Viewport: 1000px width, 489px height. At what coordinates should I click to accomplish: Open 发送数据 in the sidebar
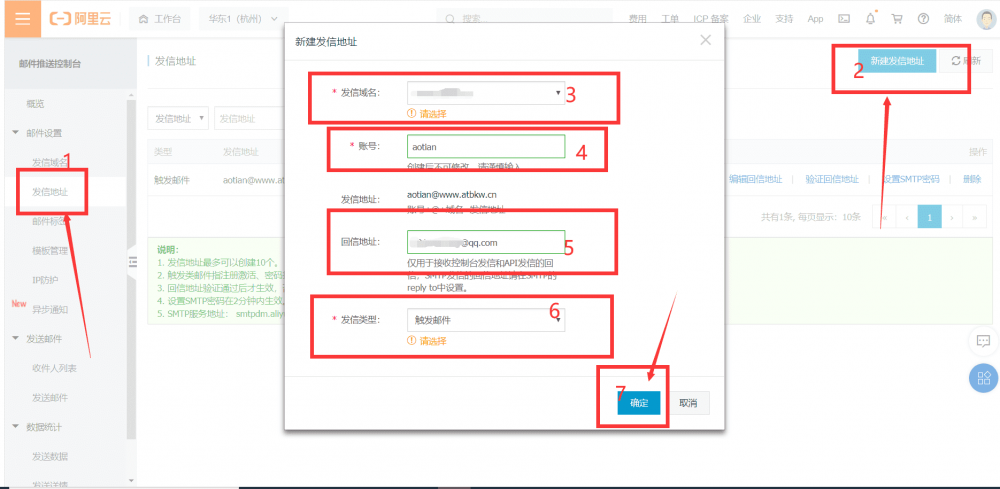(50, 456)
